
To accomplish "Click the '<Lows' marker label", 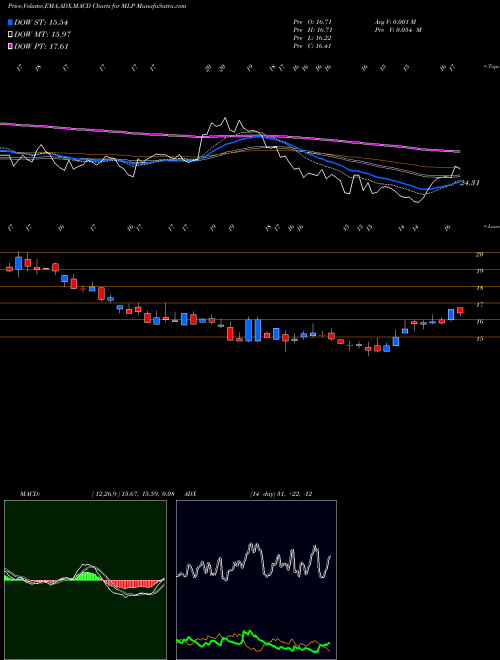I will pyautogui.click(x=491, y=226).
